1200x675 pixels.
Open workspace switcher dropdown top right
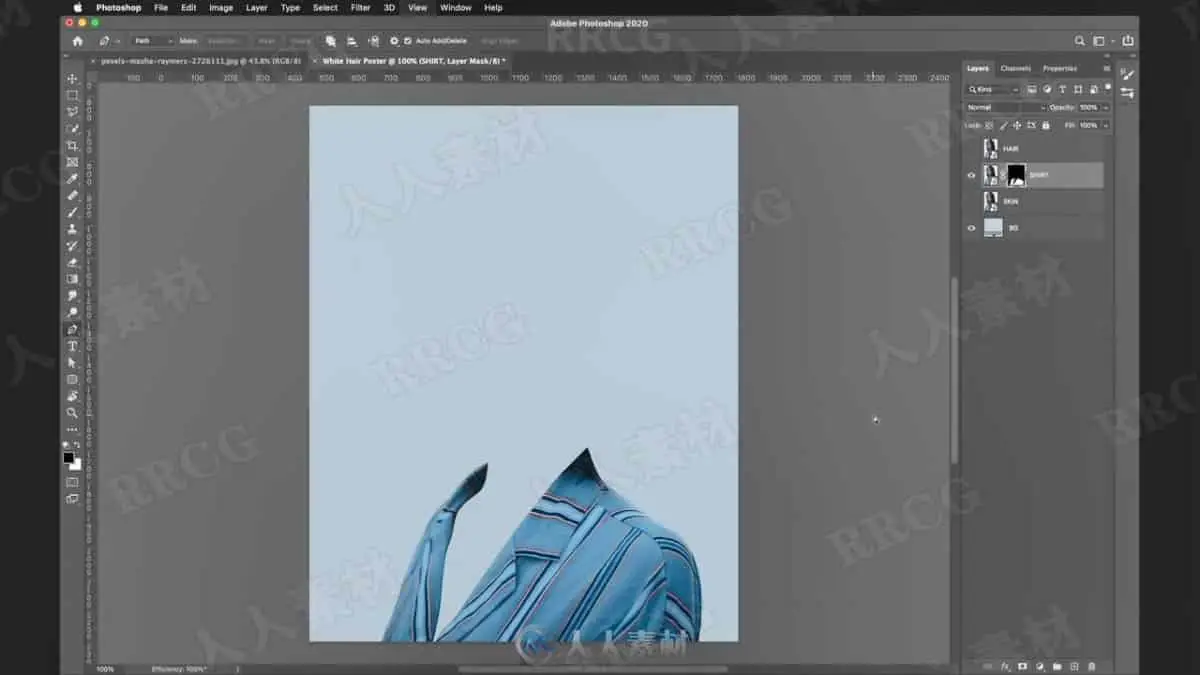pos(1101,41)
